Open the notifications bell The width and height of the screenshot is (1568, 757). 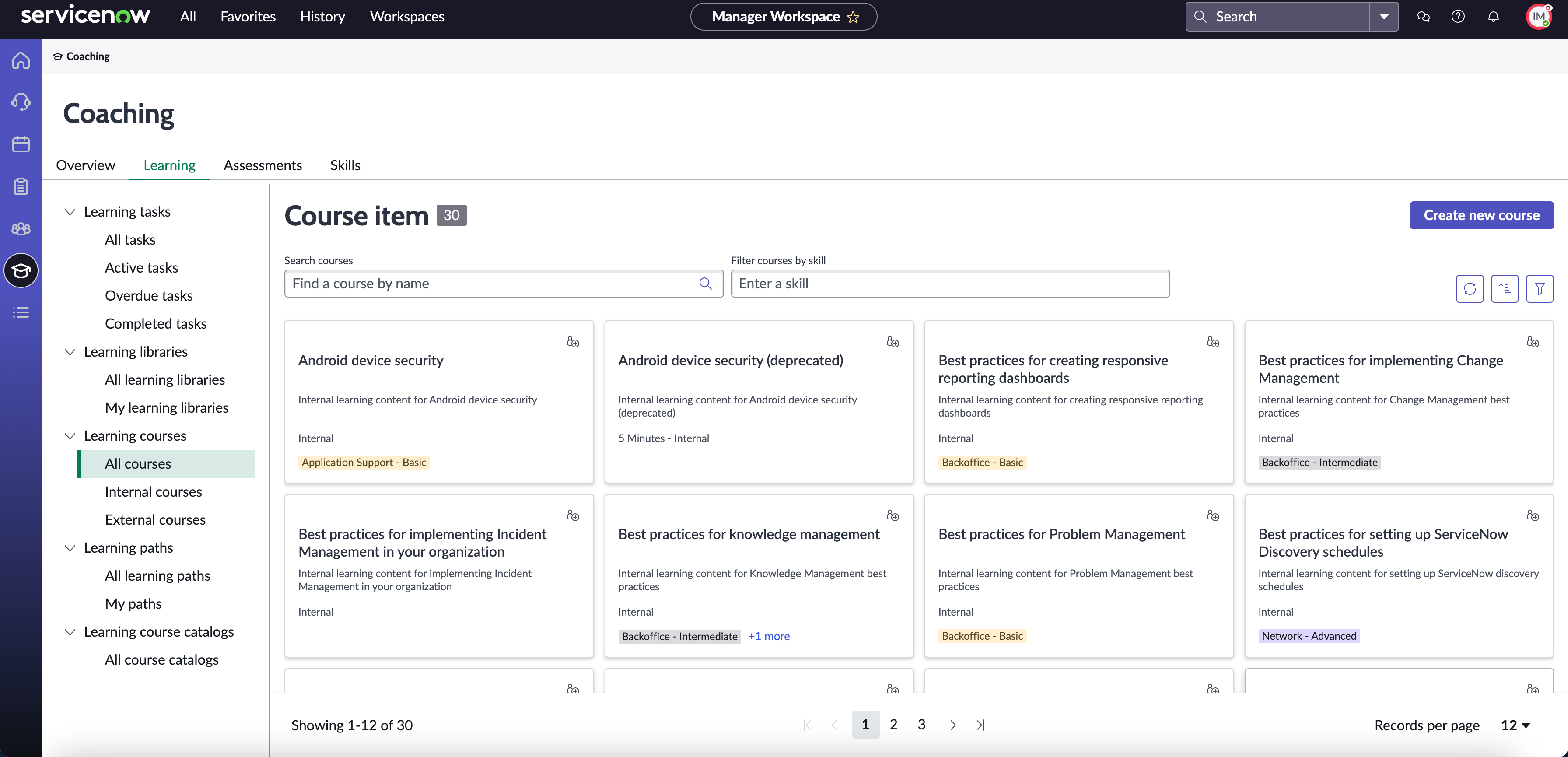(1493, 17)
